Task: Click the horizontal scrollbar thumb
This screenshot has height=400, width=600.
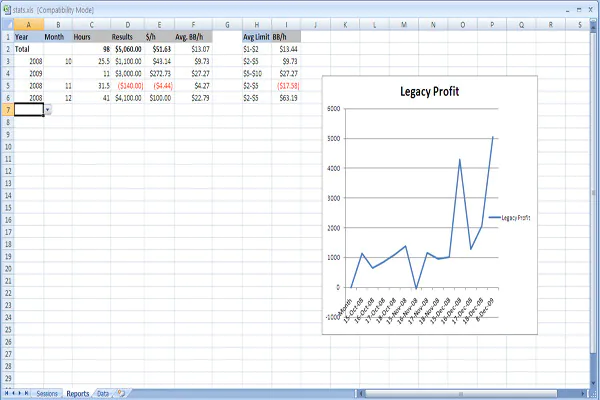Action: [461, 393]
